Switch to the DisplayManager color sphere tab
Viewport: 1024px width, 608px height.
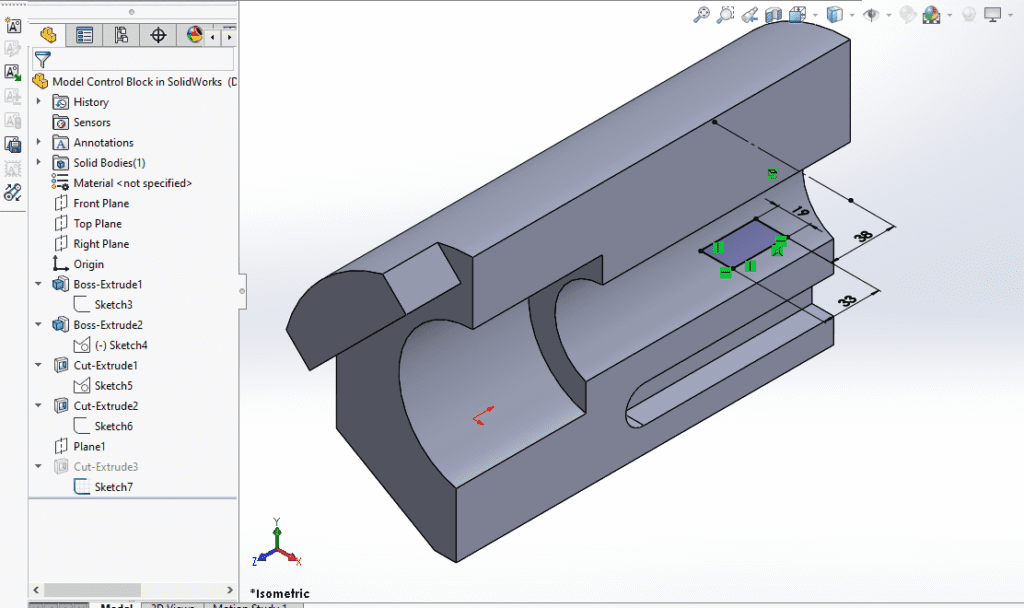tap(194, 35)
